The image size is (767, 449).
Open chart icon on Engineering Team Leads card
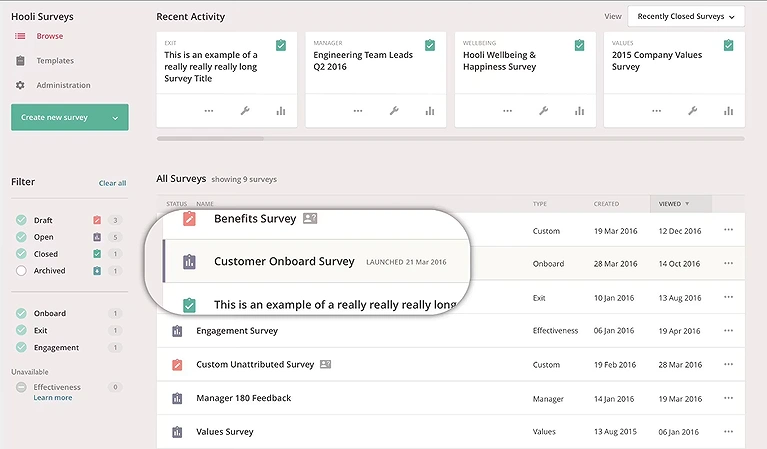[430, 111]
